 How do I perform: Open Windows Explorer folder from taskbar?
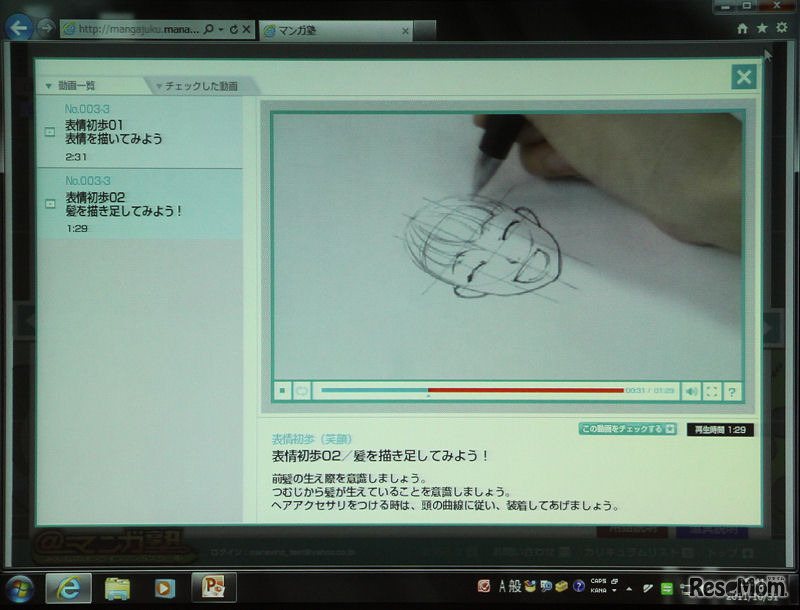pyautogui.click(x=117, y=589)
